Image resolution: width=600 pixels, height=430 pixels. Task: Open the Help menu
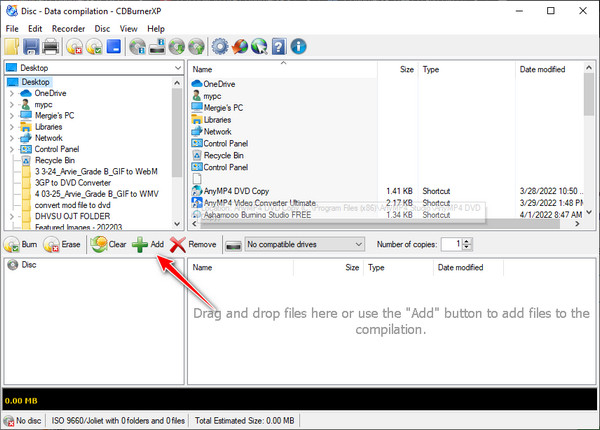(156, 29)
